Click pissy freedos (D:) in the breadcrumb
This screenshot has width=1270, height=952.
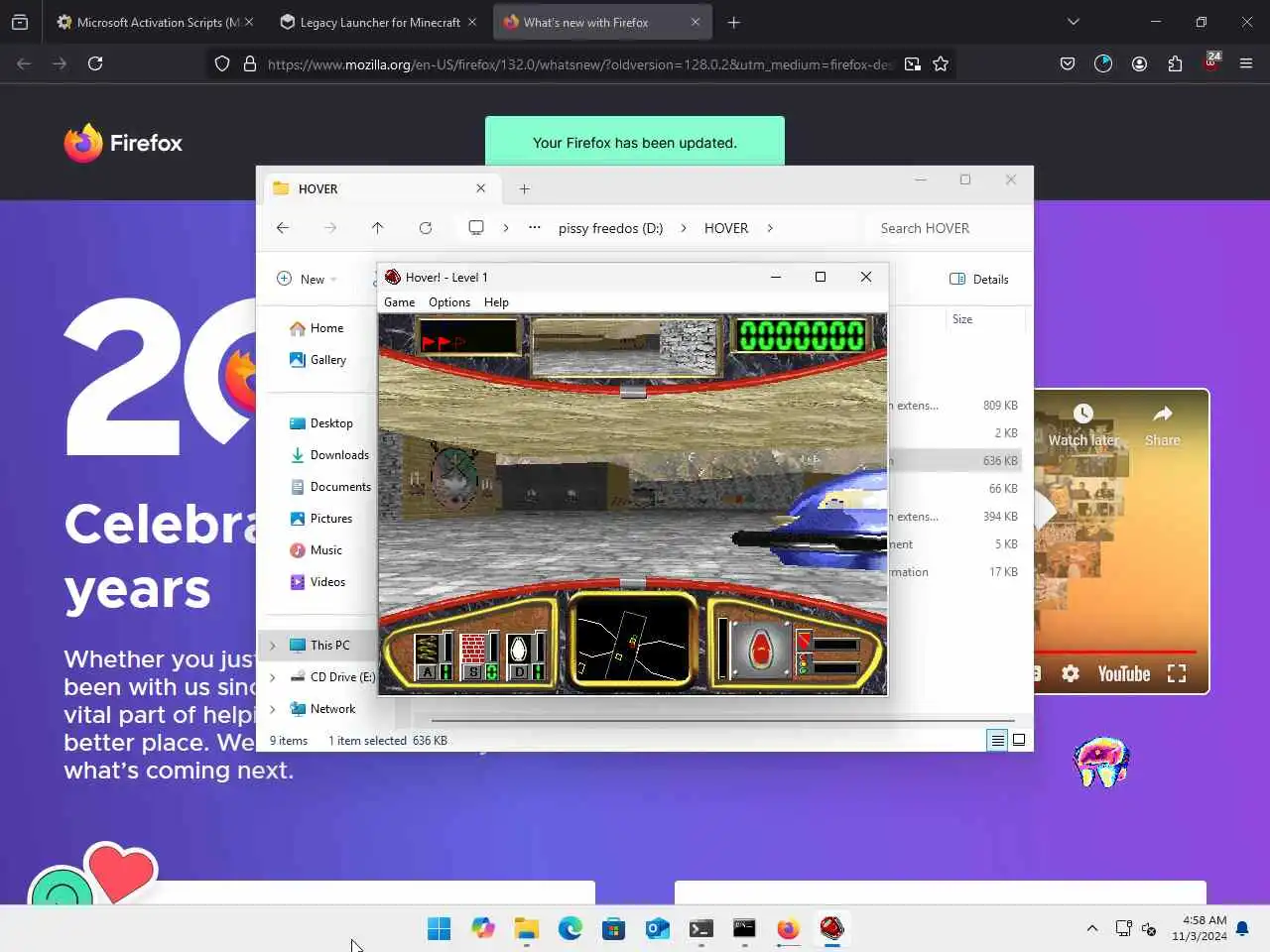(610, 228)
